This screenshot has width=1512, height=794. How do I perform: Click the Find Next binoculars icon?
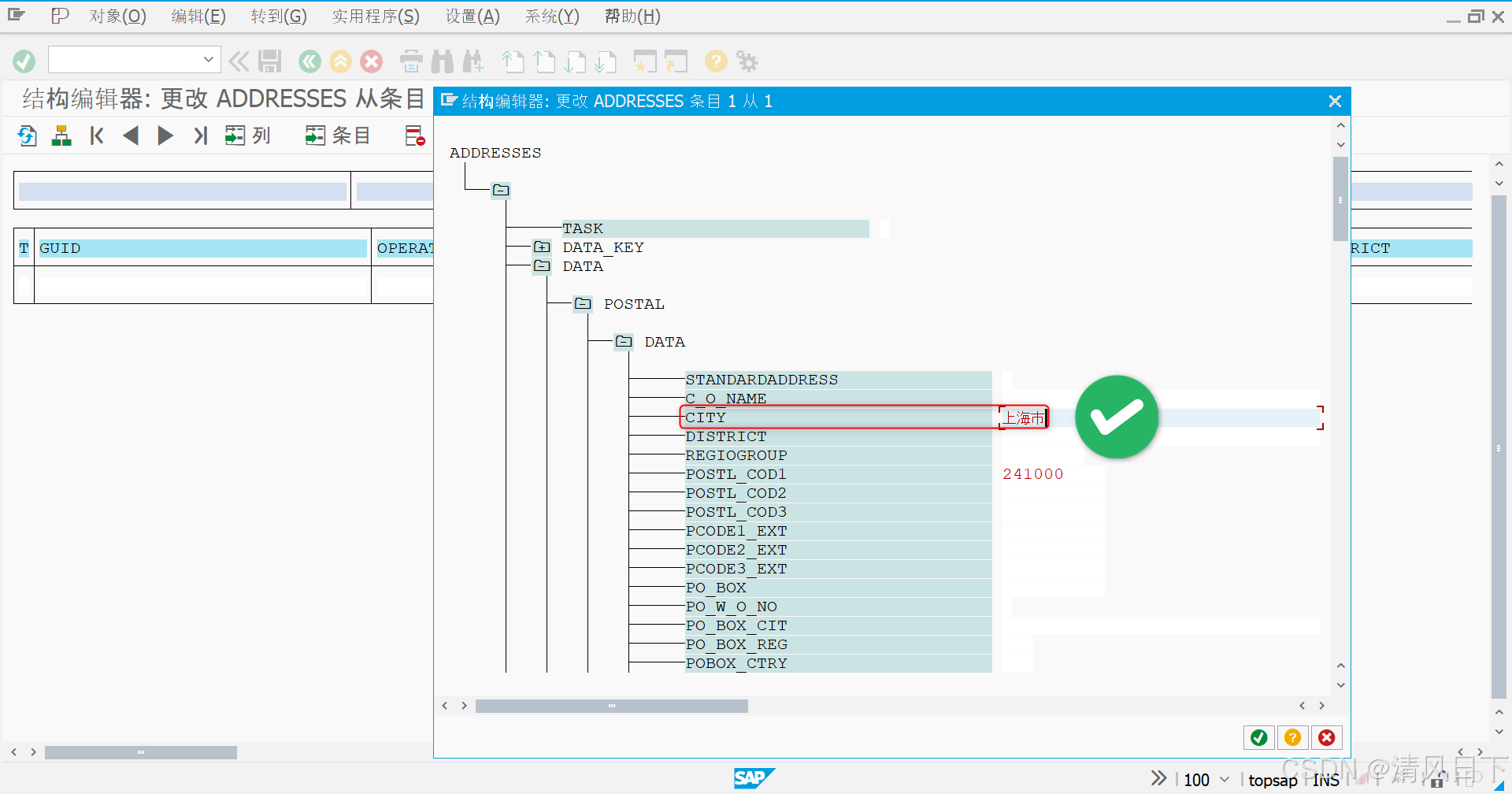point(473,61)
